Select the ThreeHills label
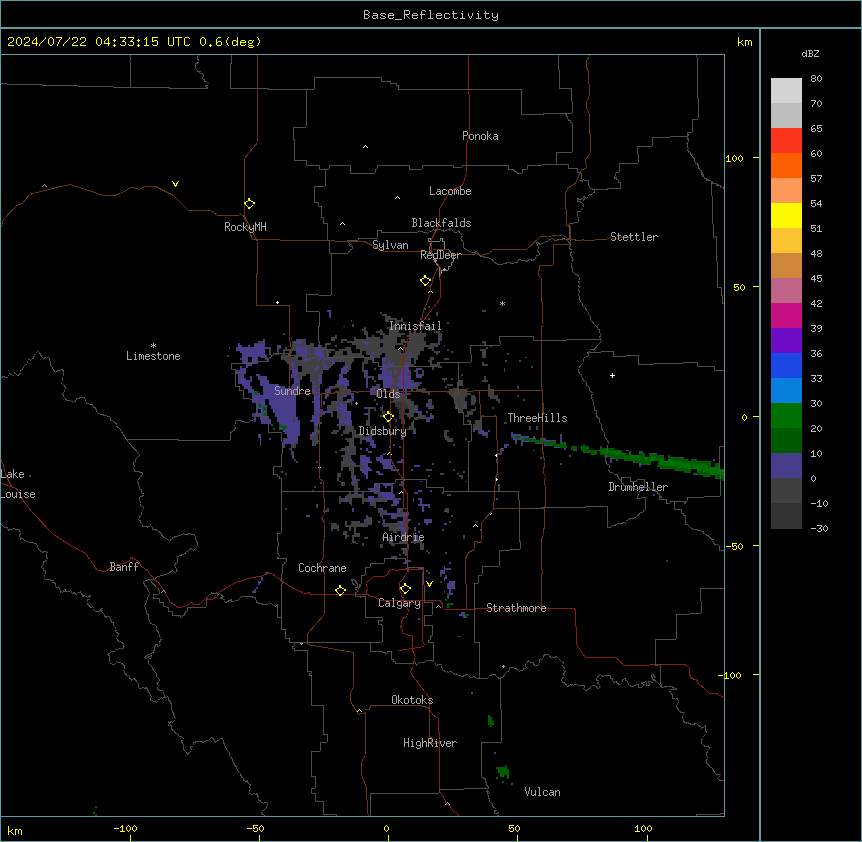862x842 pixels. (537, 418)
